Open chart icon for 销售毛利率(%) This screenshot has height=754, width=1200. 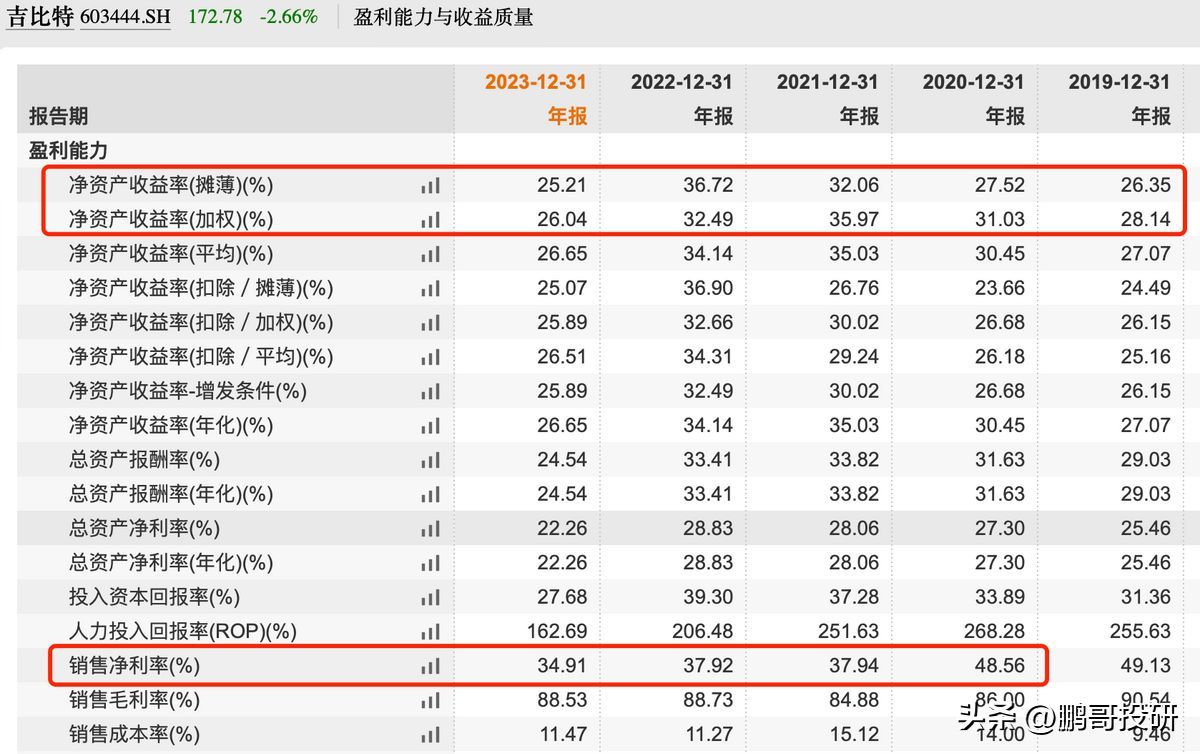[430, 700]
